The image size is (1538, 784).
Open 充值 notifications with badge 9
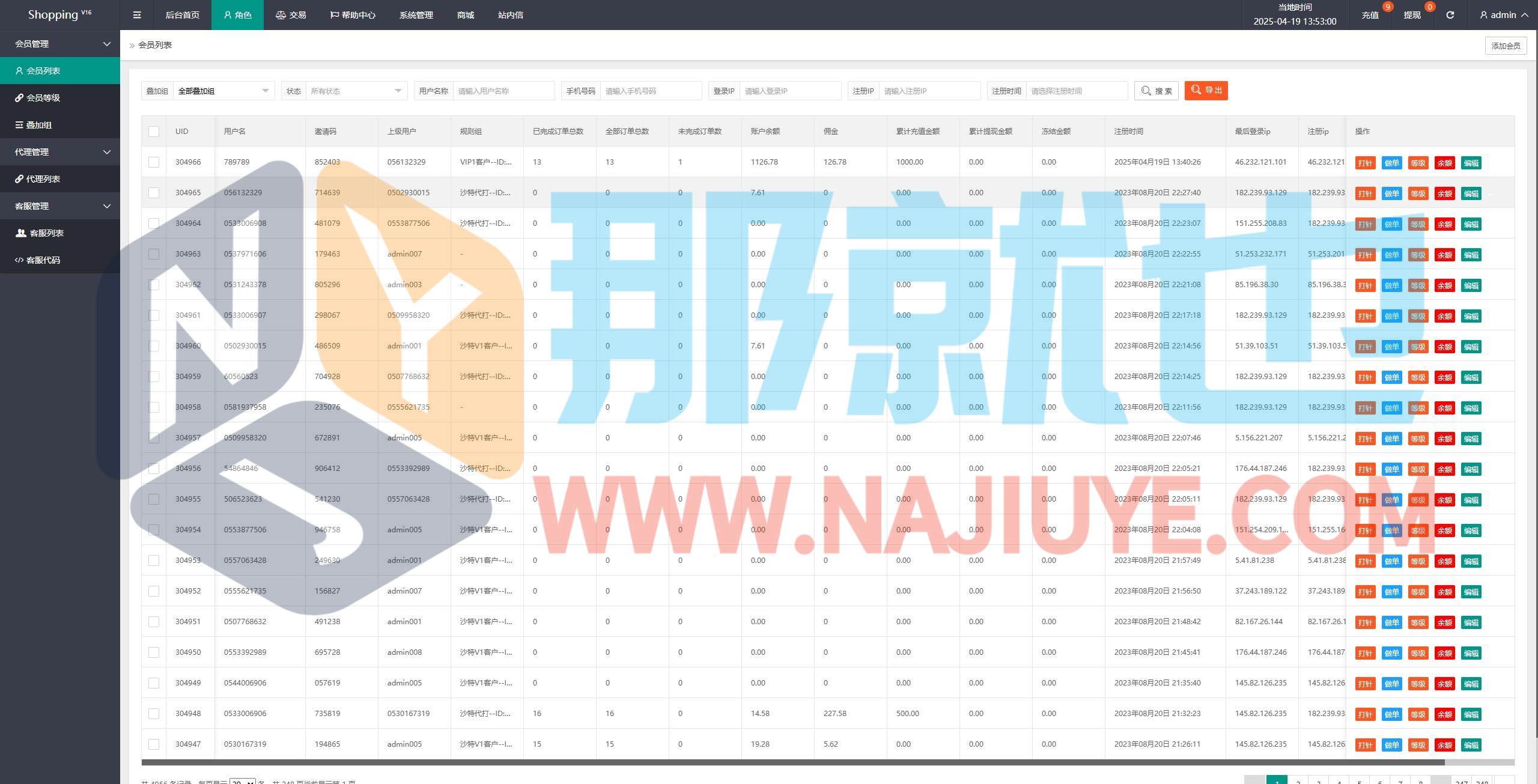[1370, 15]
